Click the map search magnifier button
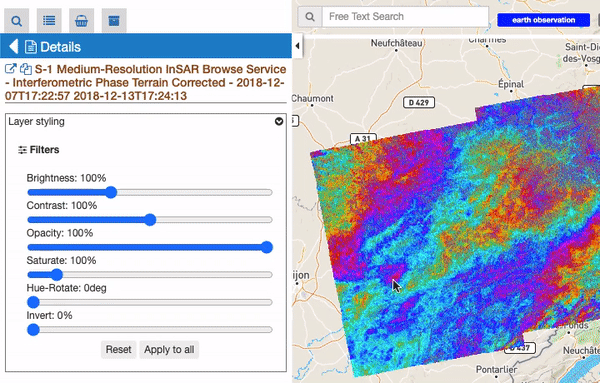The image size is (600, 383). 310,17
